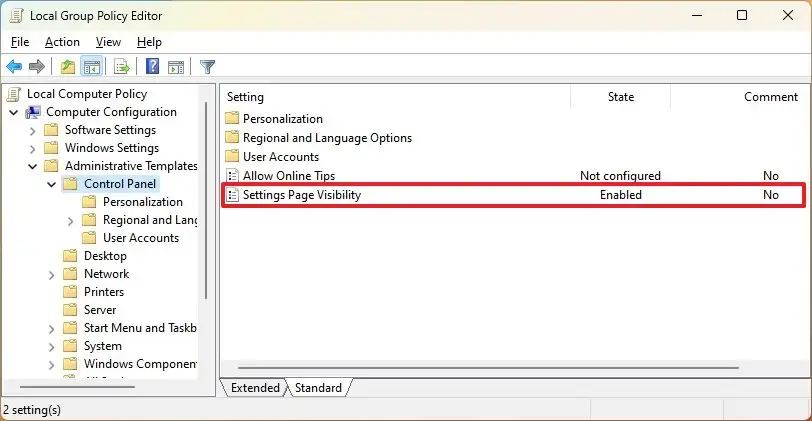Click the Not configured state cell
812x421 pixels.
coord(620,176)
